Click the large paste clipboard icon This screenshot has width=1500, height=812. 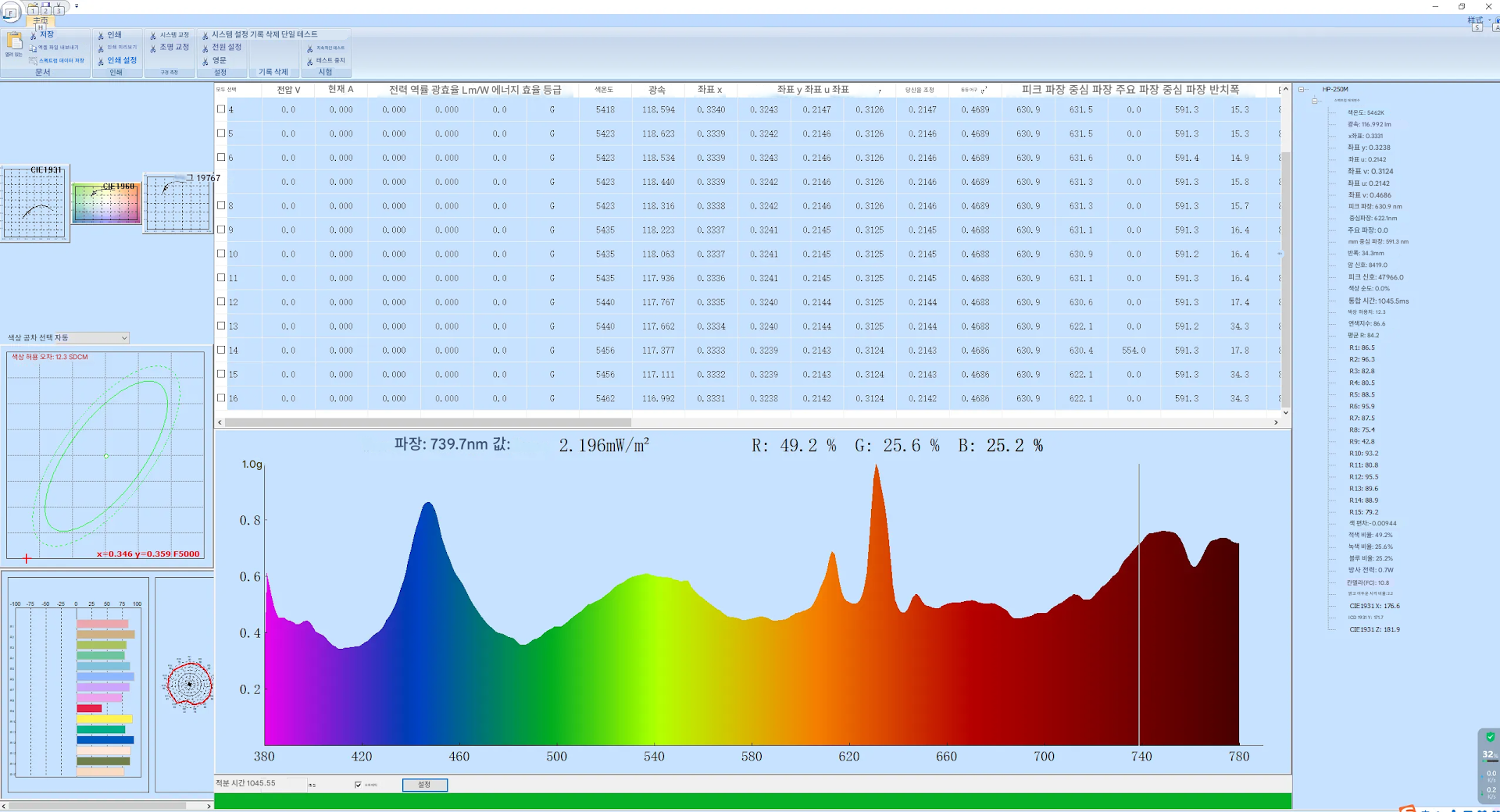tap(14, 41)
